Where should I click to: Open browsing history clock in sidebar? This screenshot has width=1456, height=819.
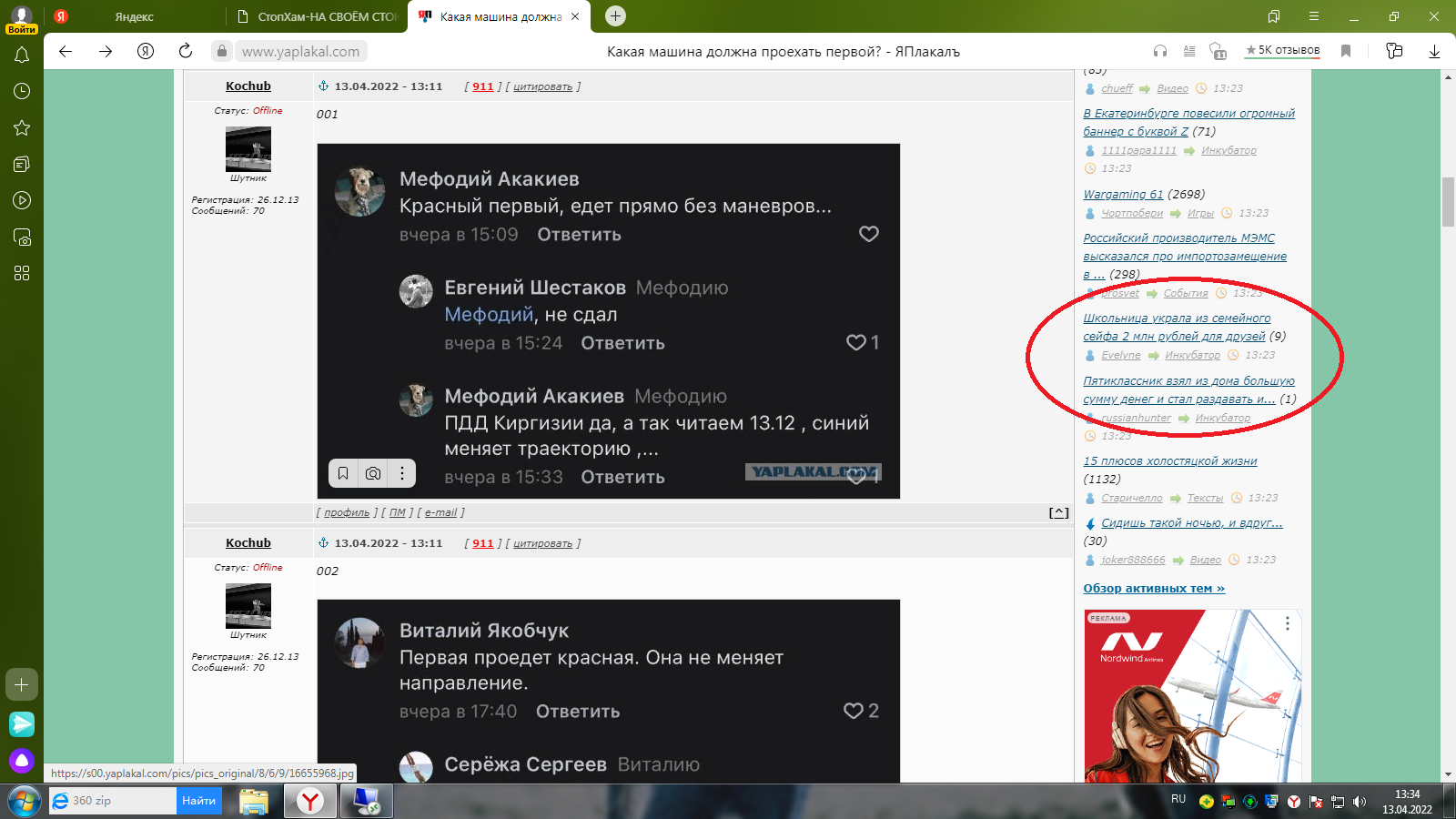coord(22,91)
